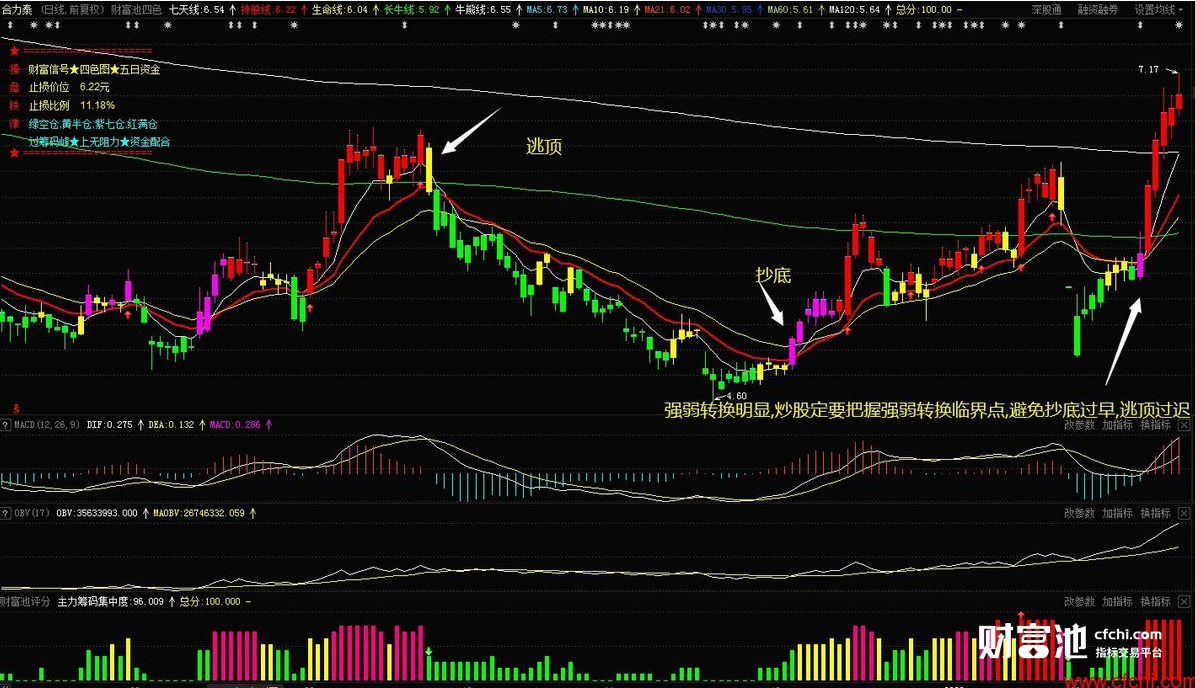Close the OBV sub-panel with its X icon
Image resolution: width=1195 pixels, height=688 pixels.
[x=1184, y=514]
